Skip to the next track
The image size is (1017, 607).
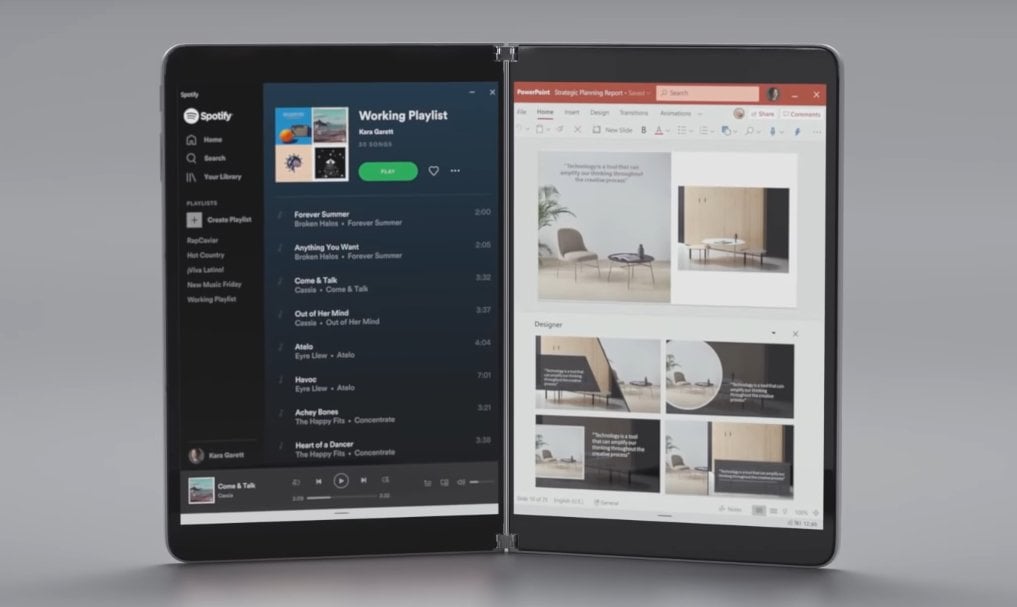coord(363,481)
